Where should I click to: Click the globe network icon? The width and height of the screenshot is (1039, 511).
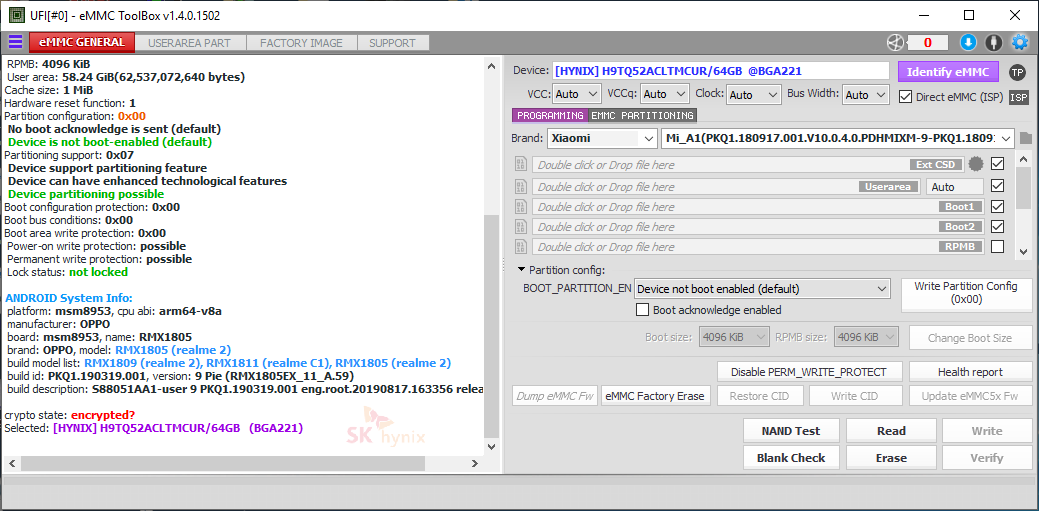tap(895, 42)
